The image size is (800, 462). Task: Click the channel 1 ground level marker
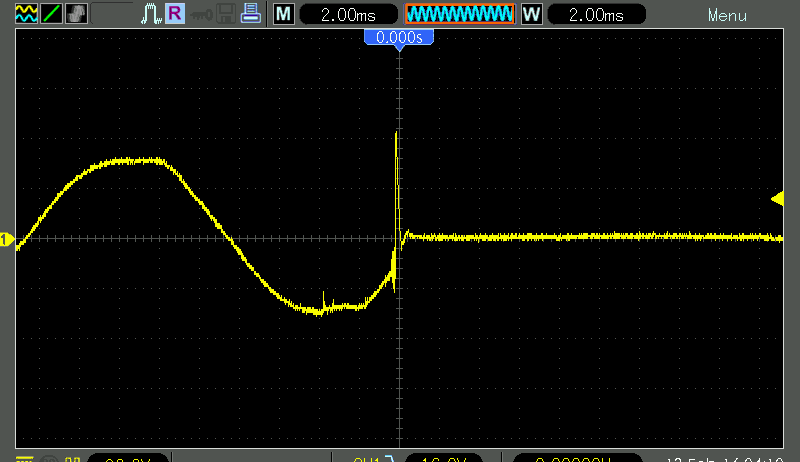tap(7, 239)
